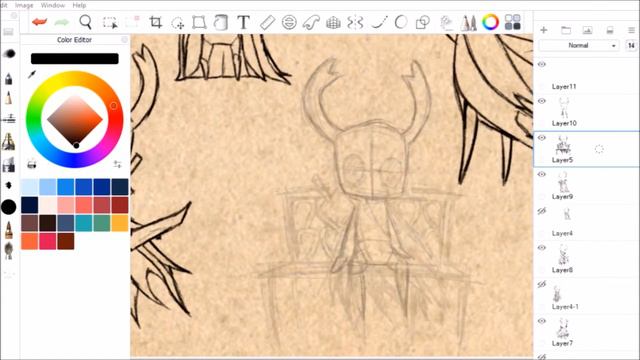The height and width of the screenshot is (360, 640).
Task: Hide Layer8 using its eye icon
Action: tap(542, 248)
